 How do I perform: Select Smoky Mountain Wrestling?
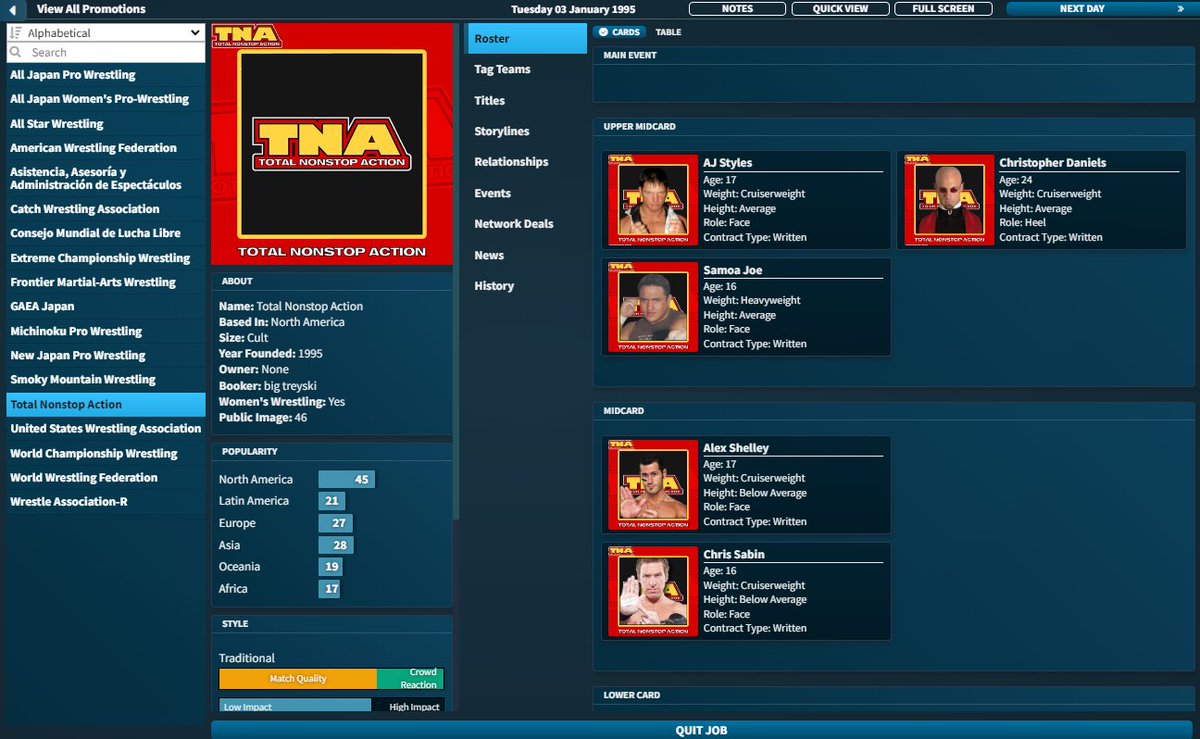[x=106, y=379]
